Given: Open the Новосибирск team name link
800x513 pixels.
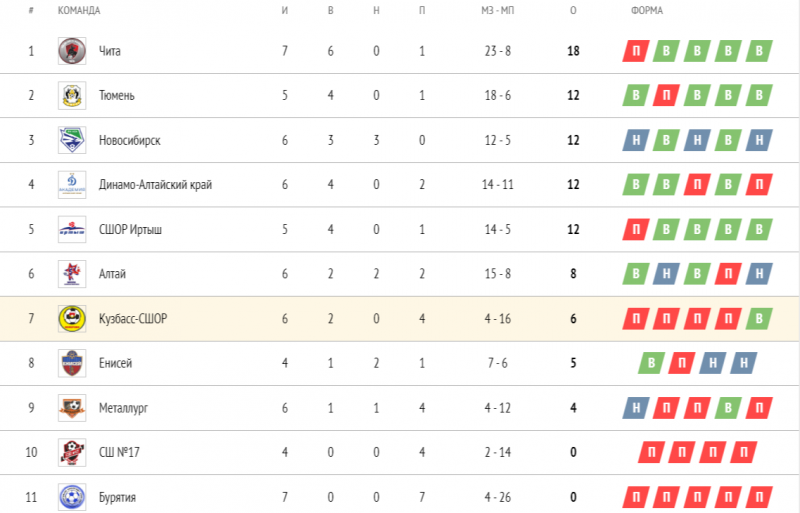Looking at the screenshot, I should (130, 140).
